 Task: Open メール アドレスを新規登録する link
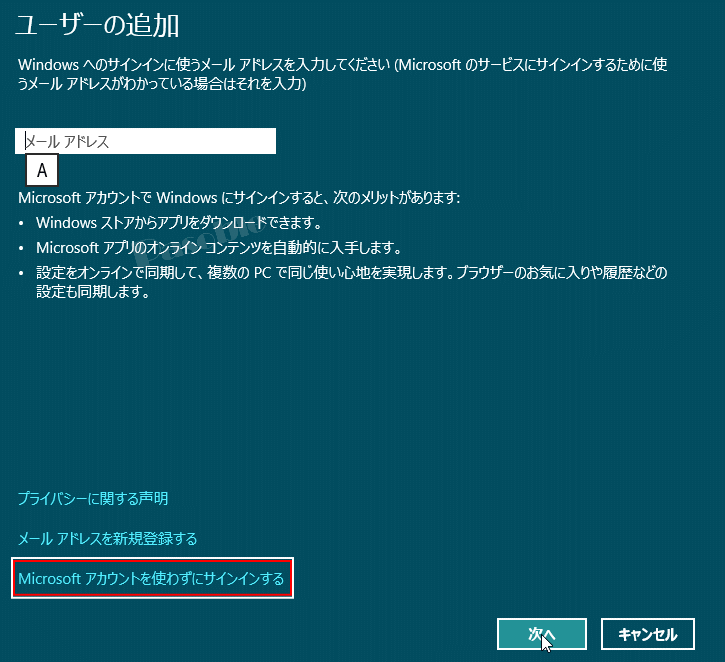[x=107, y=539]
